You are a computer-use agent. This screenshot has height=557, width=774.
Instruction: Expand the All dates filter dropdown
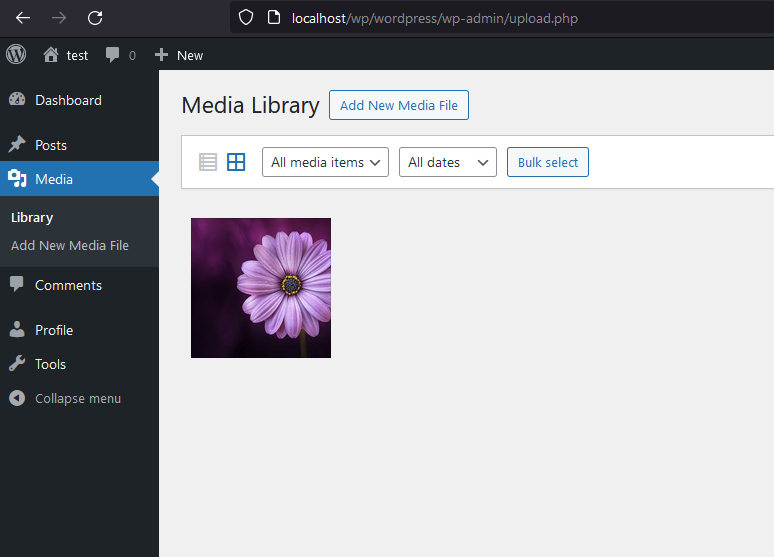click(x=447, y=162)
